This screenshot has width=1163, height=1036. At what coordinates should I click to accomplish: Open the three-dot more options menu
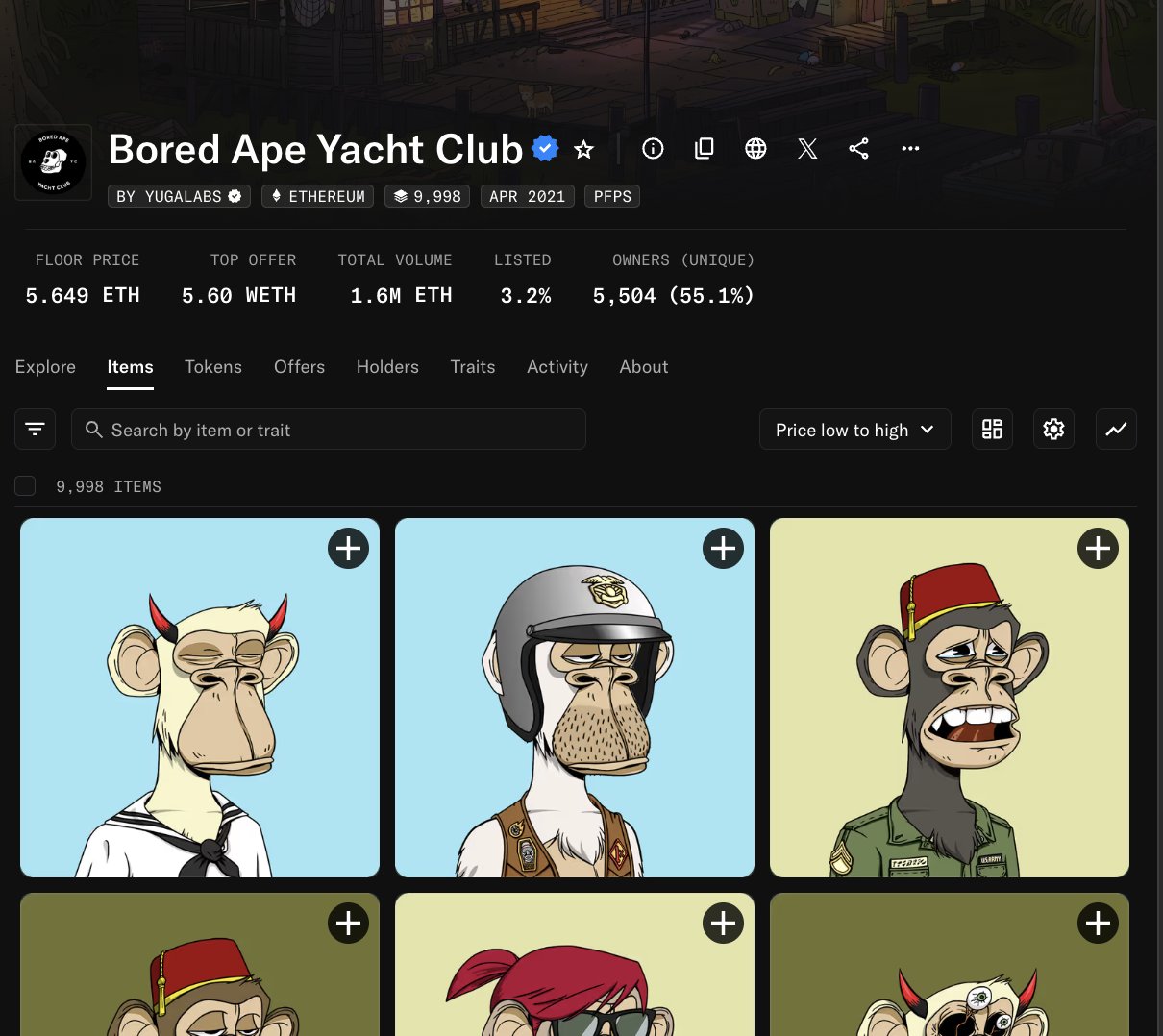point(910,148)
